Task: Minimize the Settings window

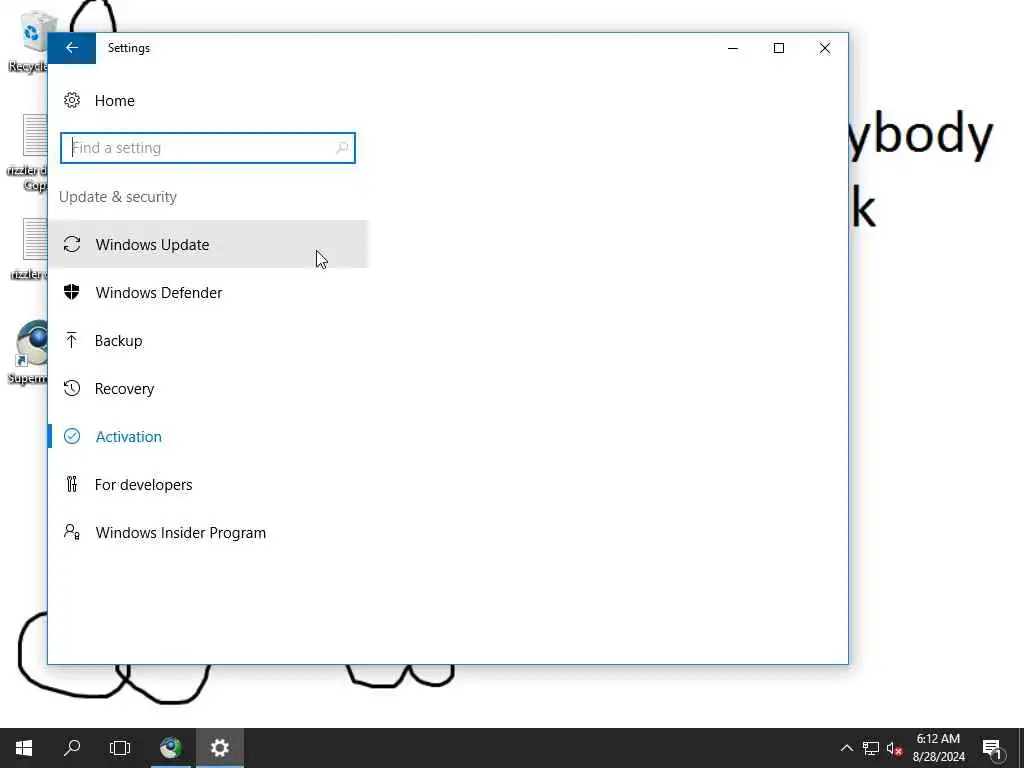Action: [733, 48]
